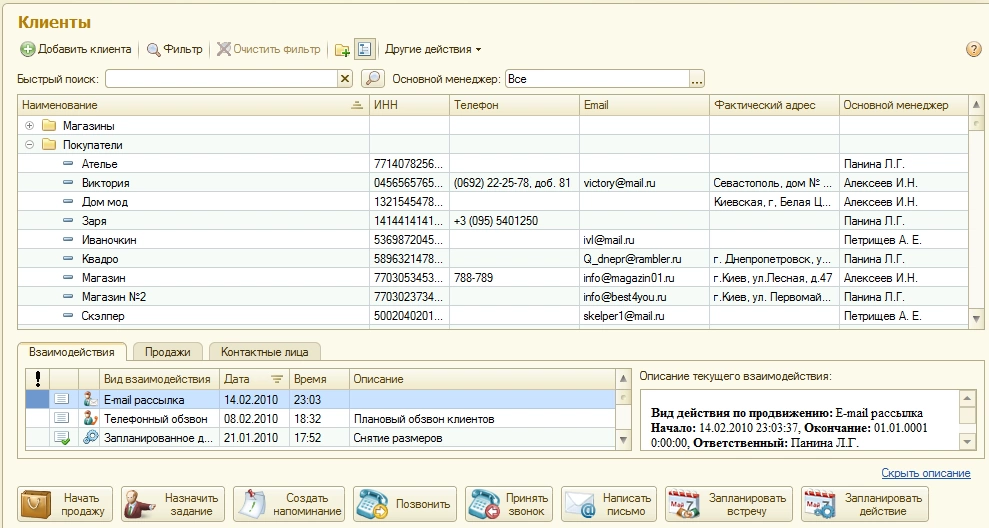Screen dimensions: 989x528
Task: Click the Скрыть описание link
Action: 926,473
